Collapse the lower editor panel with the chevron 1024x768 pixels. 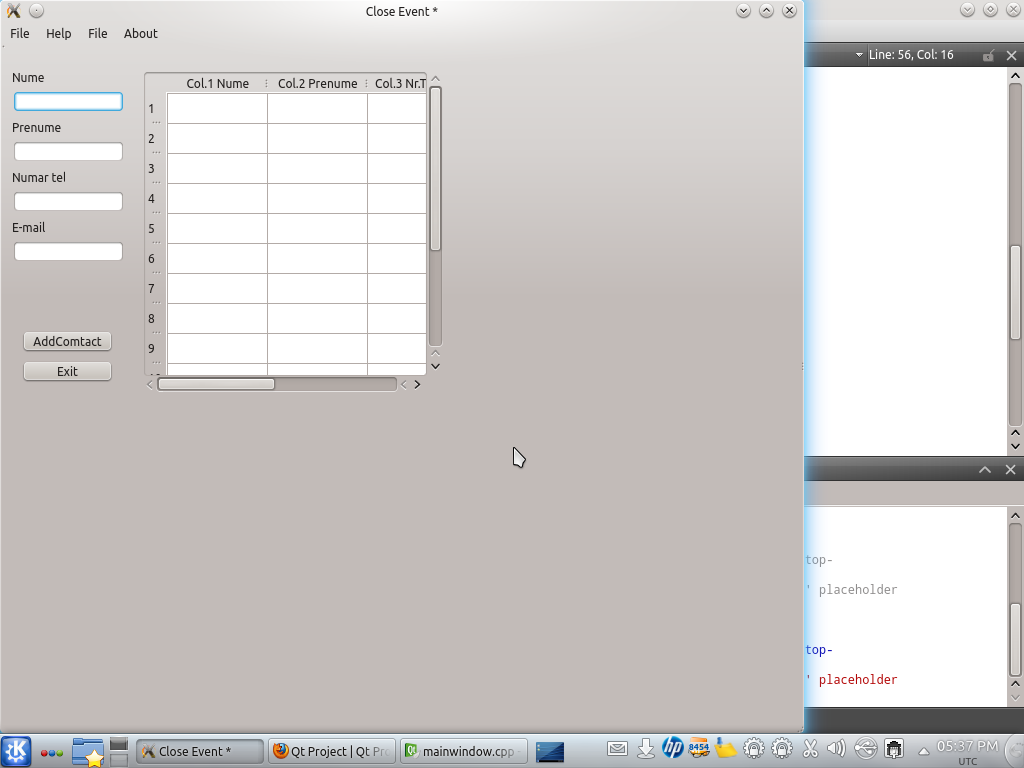pos(985,469)
